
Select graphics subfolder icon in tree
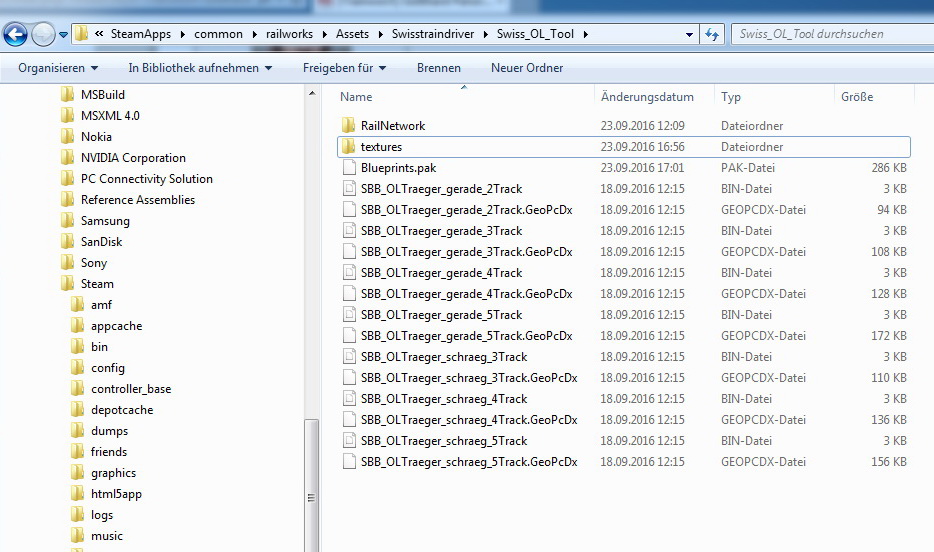click(x=77, y=473)
